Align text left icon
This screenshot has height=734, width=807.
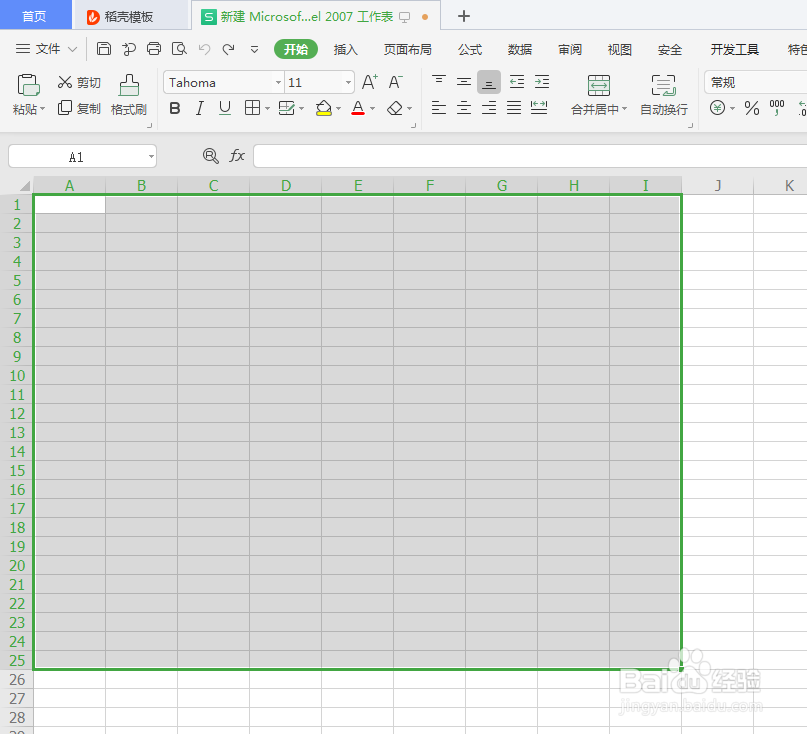438,108
